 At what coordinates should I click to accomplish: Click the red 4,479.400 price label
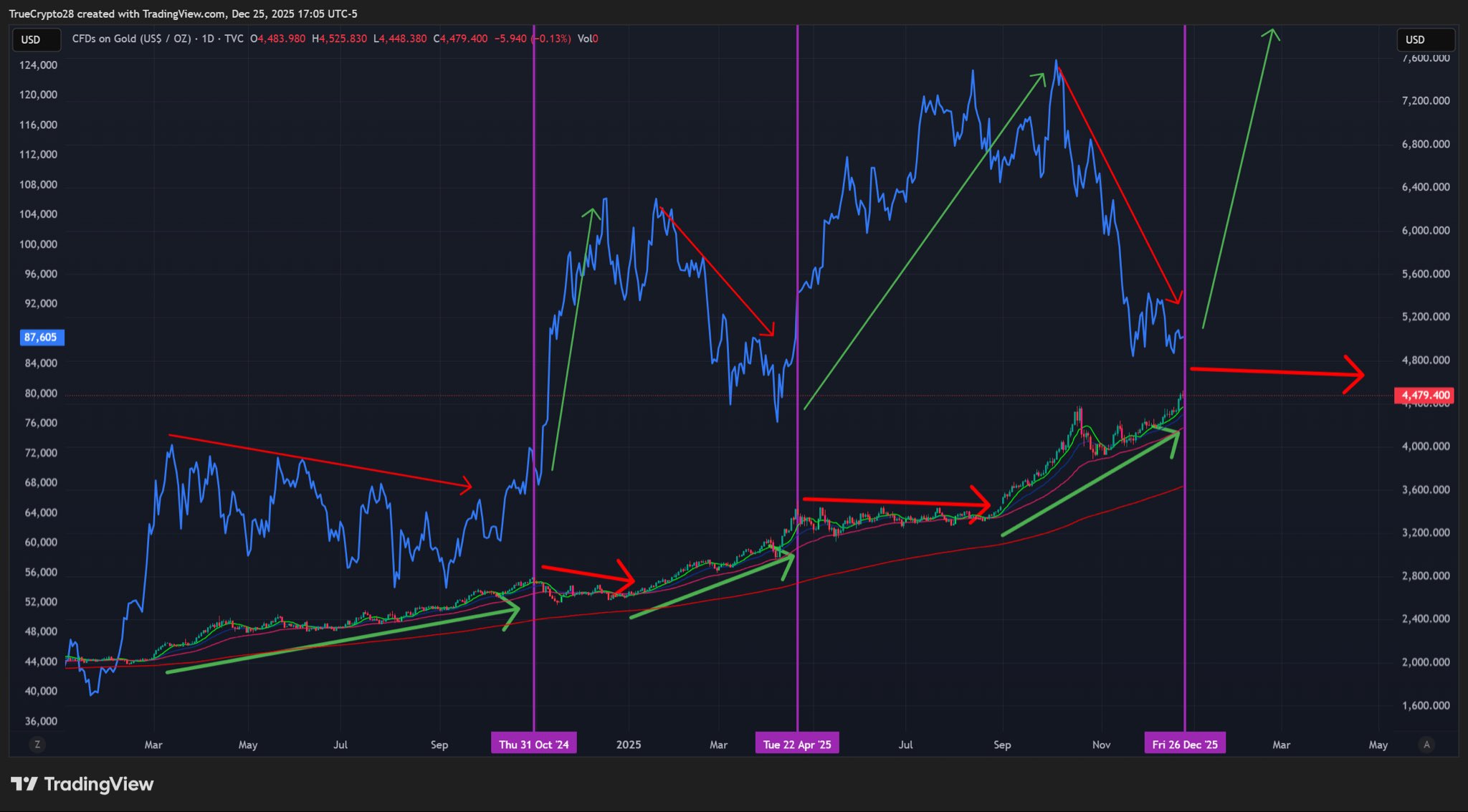[1425, 395]
